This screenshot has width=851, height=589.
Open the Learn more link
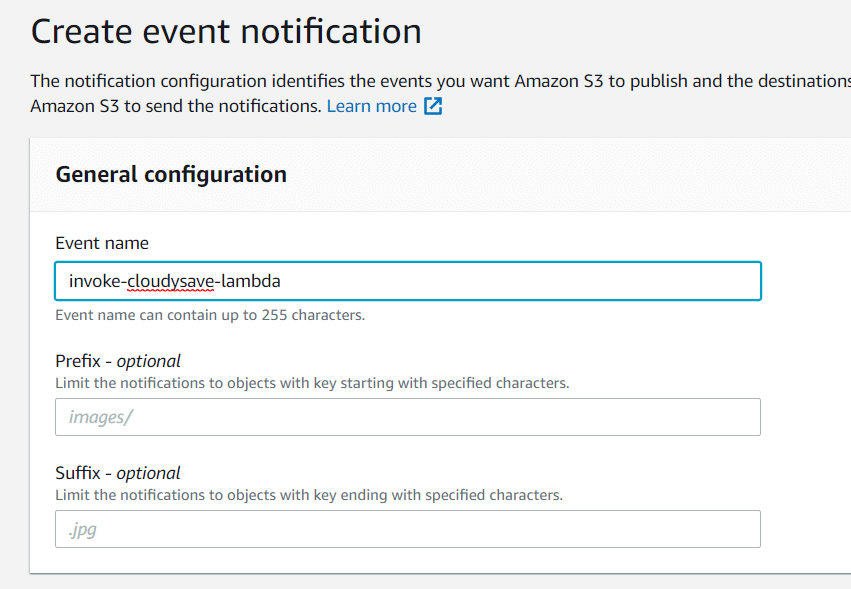372,106
